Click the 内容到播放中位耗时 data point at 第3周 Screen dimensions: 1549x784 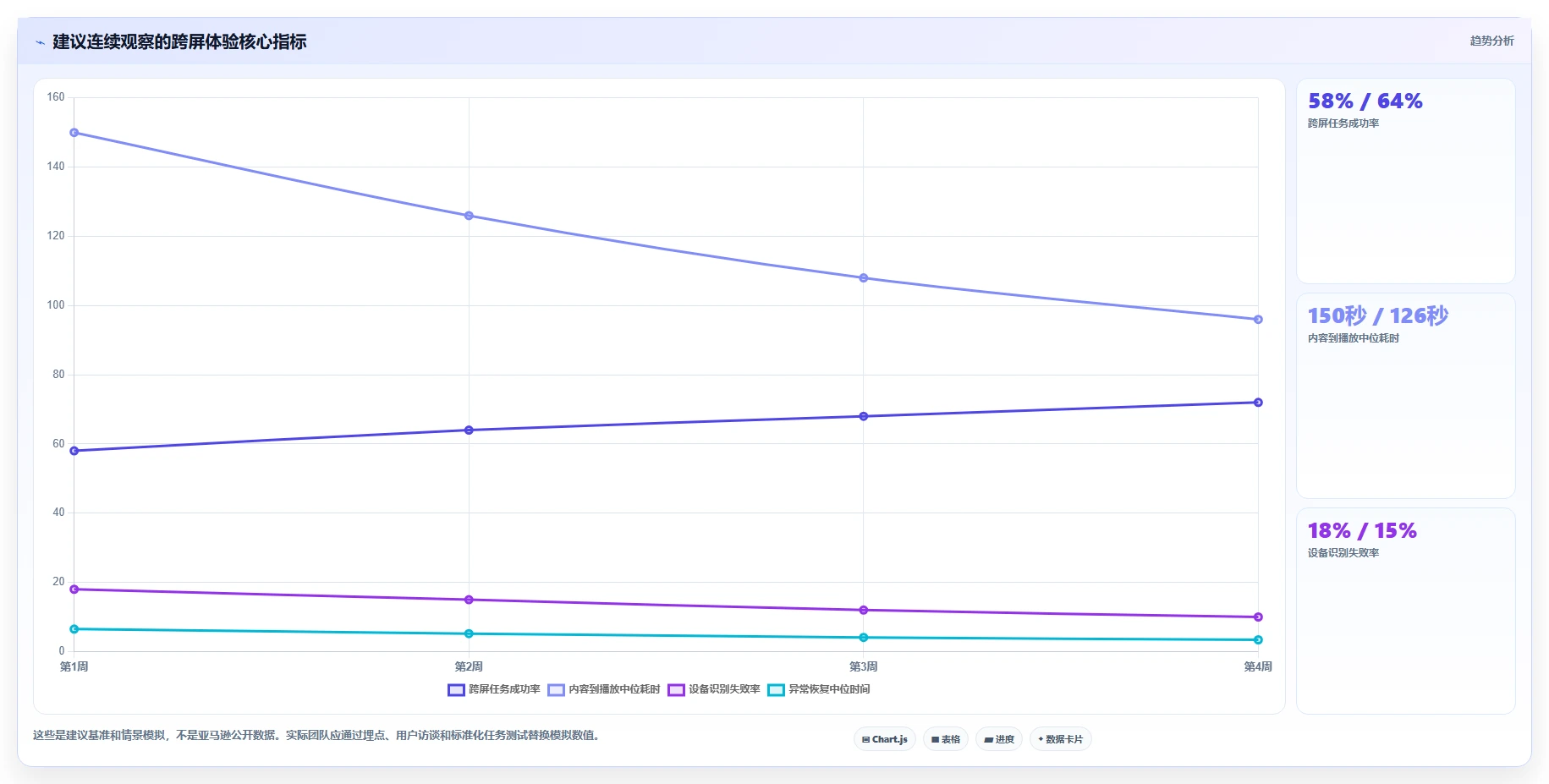point(864,278)
